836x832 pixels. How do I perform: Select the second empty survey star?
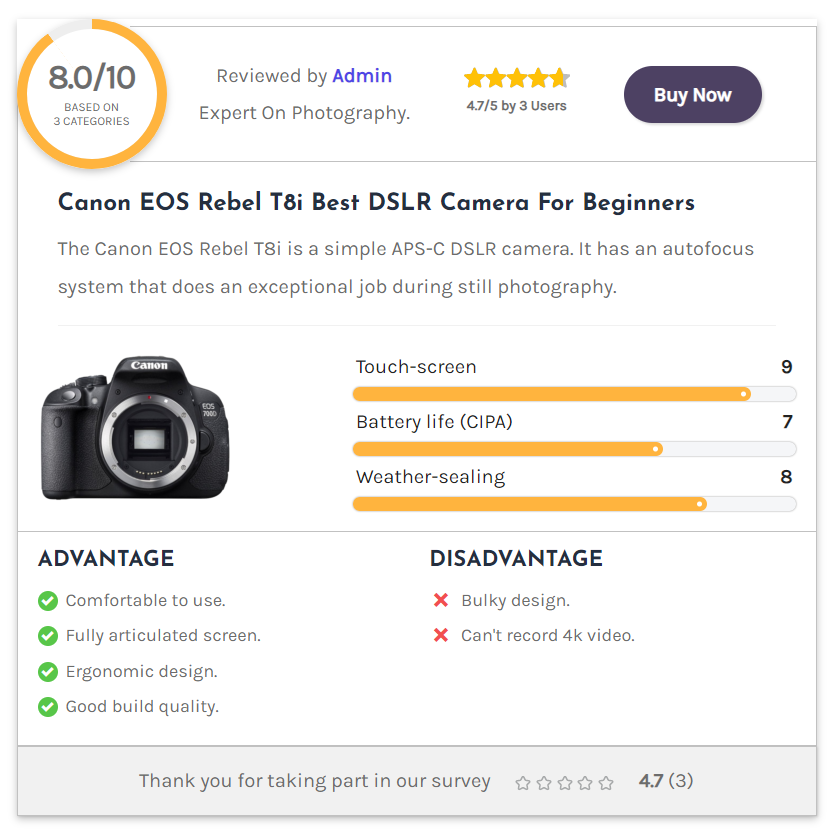(544, 783)
